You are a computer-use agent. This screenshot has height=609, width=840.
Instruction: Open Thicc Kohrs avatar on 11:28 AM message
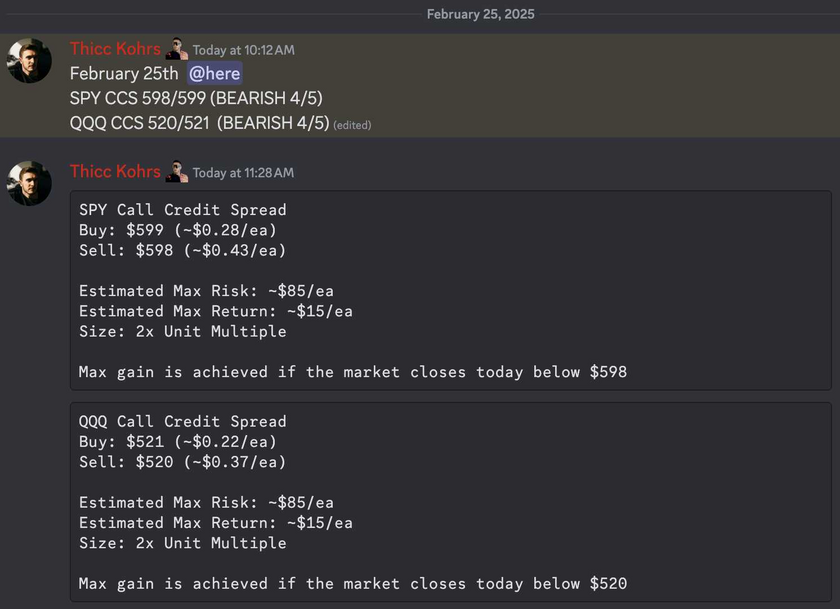[29, 183]
